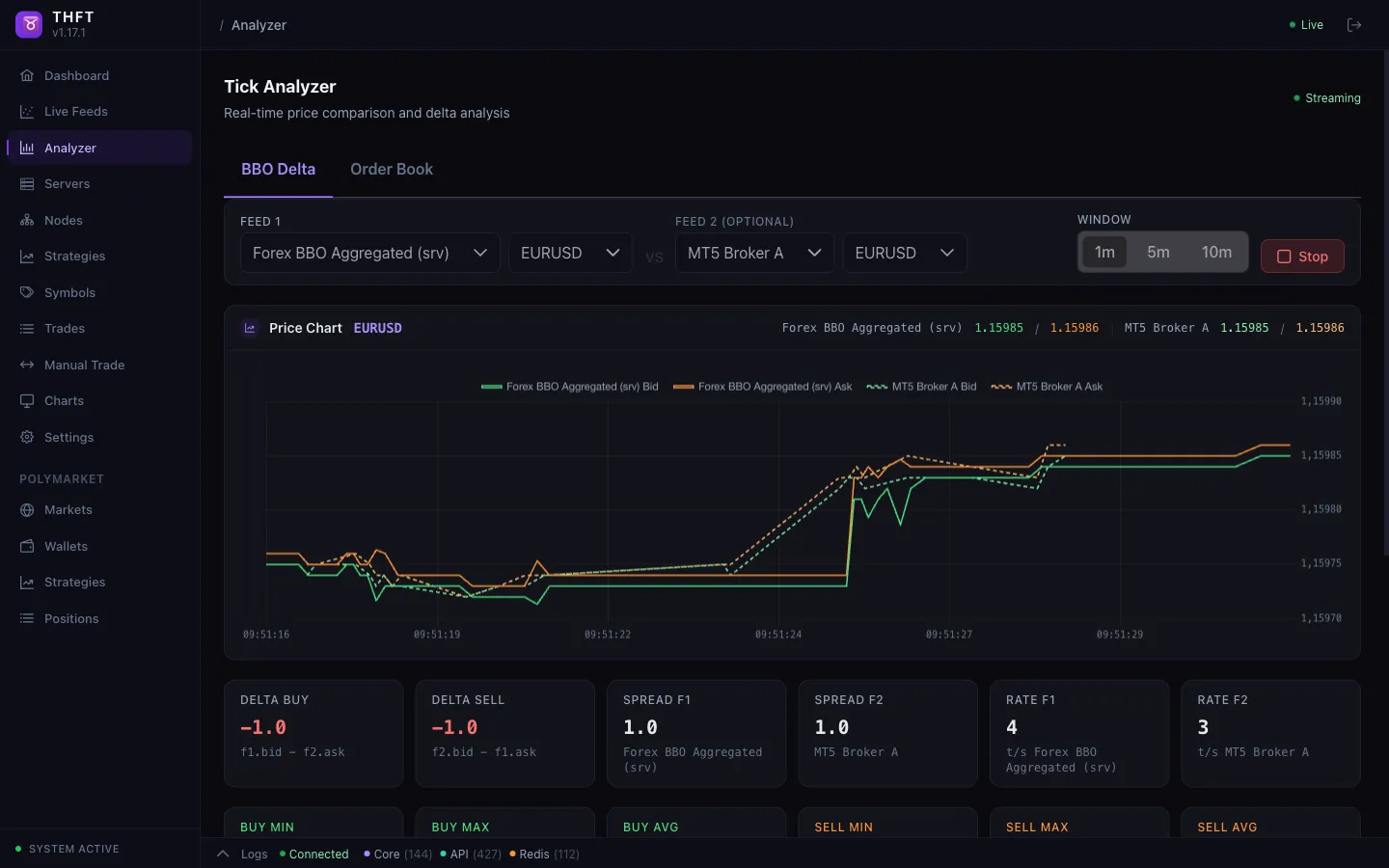The height and width of the screenshot is (868, 1389).
Task: Click the Stop streaming button
Action: pyautogui.click(x=1302, y=257)
